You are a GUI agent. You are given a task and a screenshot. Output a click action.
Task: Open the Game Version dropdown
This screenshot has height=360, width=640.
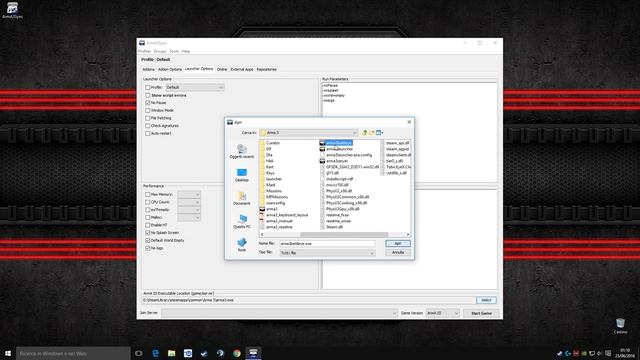[x=443, y=313]
